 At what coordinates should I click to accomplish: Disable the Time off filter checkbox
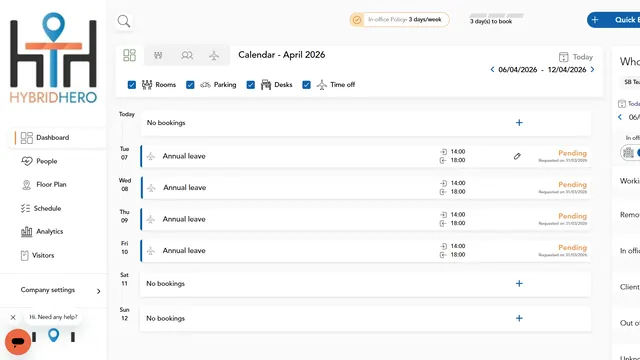[307, 84]
